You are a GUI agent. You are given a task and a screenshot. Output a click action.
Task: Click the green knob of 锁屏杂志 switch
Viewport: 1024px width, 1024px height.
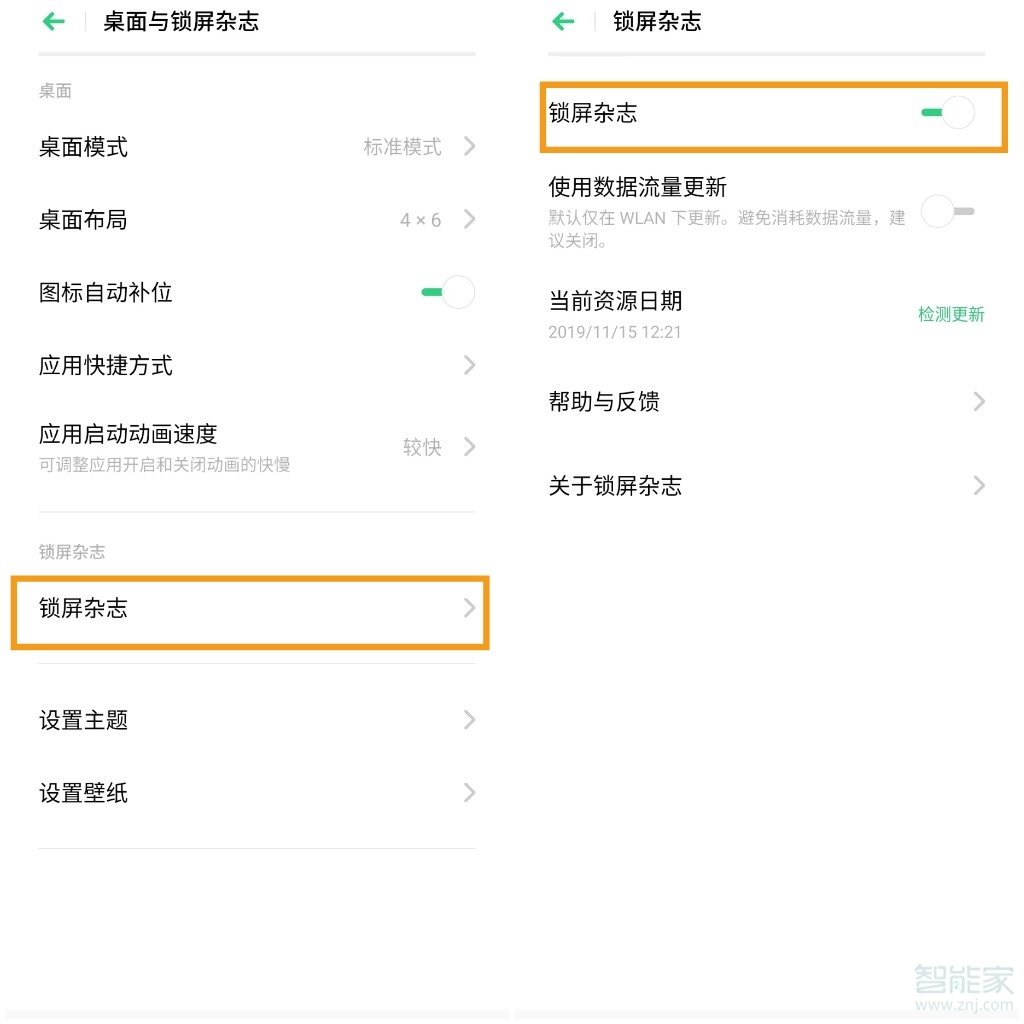(x=932, y=113)
